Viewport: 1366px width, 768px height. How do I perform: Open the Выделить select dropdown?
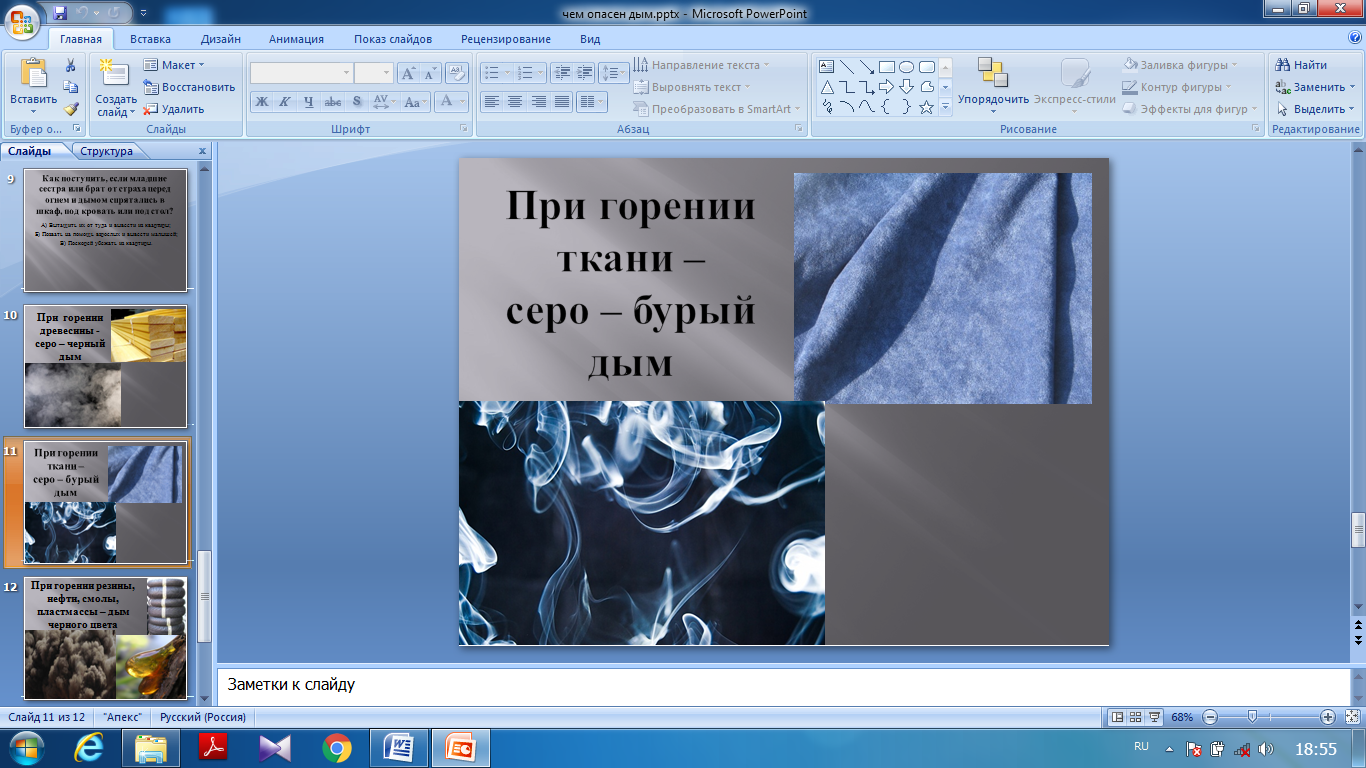coord(1315,109)
